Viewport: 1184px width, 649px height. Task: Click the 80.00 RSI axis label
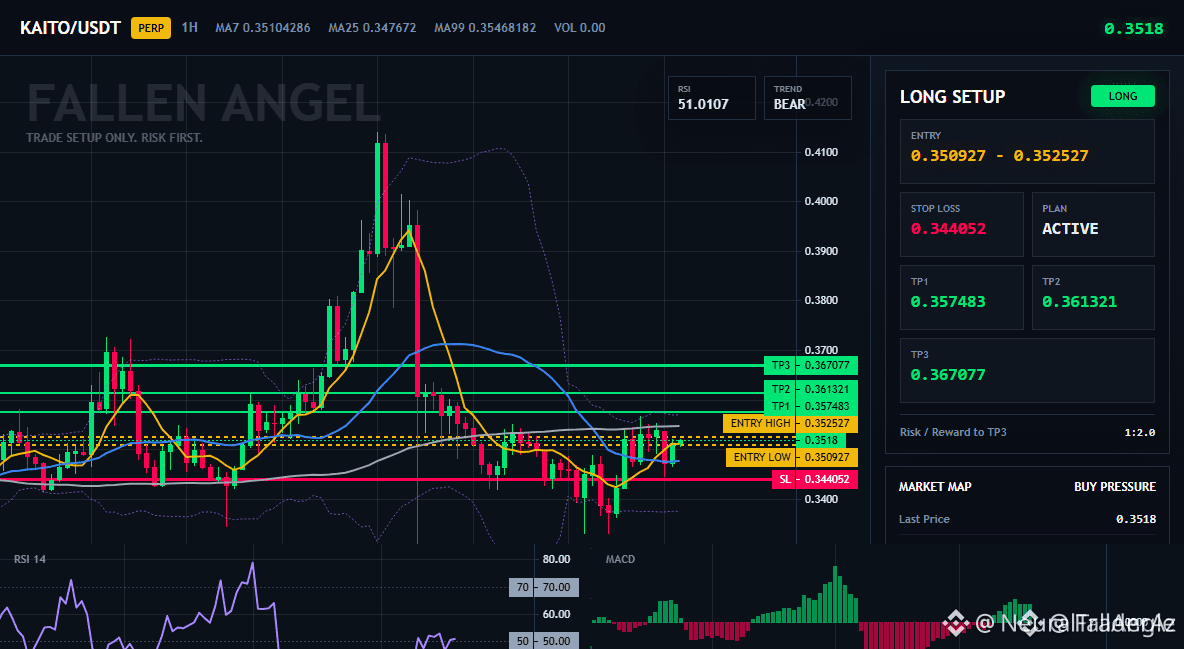(x=557, y=559)
